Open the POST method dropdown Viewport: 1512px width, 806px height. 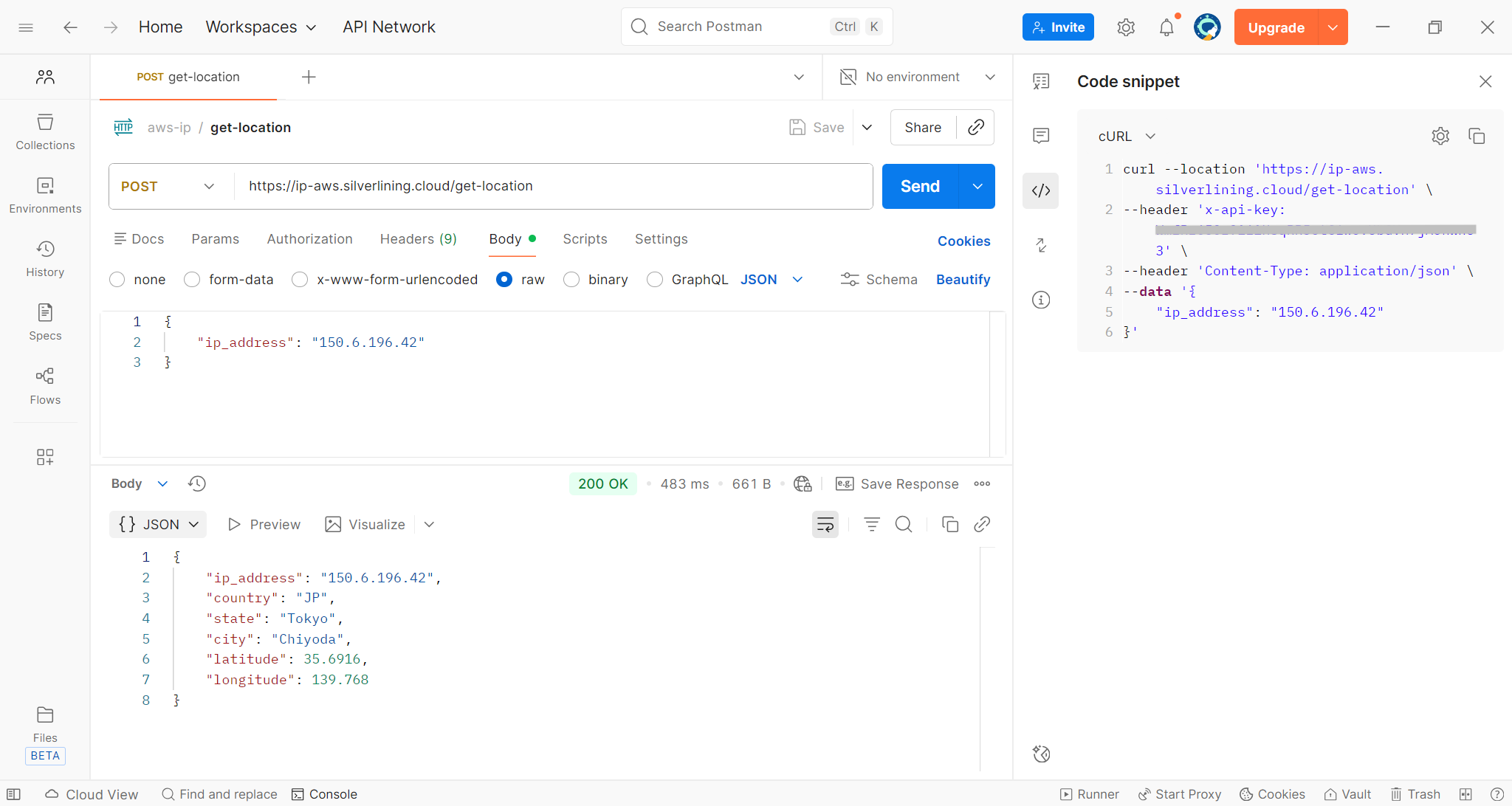click(168, 187)
